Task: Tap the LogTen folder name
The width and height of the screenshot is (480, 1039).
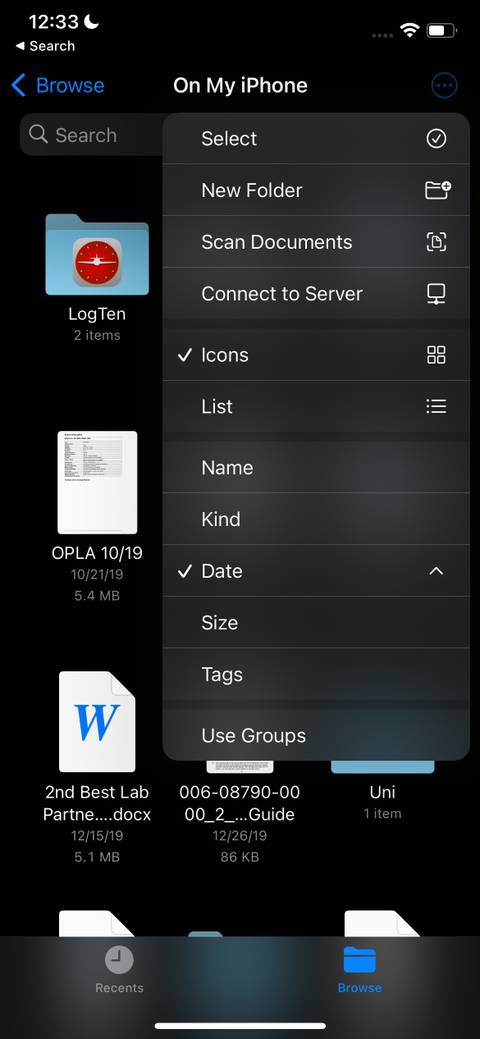Action: (97, 314)
